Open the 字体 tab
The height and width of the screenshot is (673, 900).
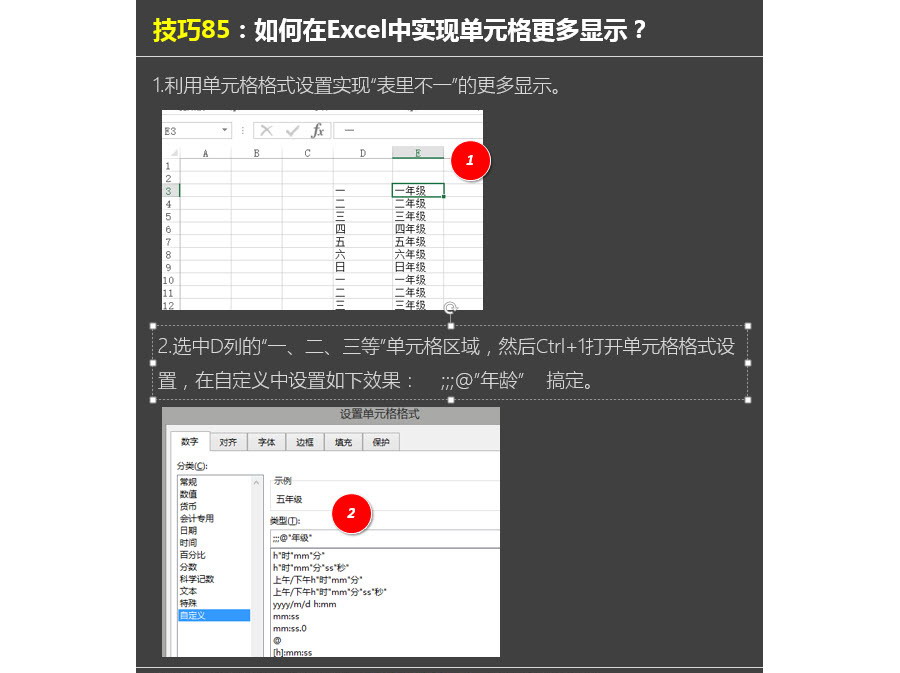[266, 442]
